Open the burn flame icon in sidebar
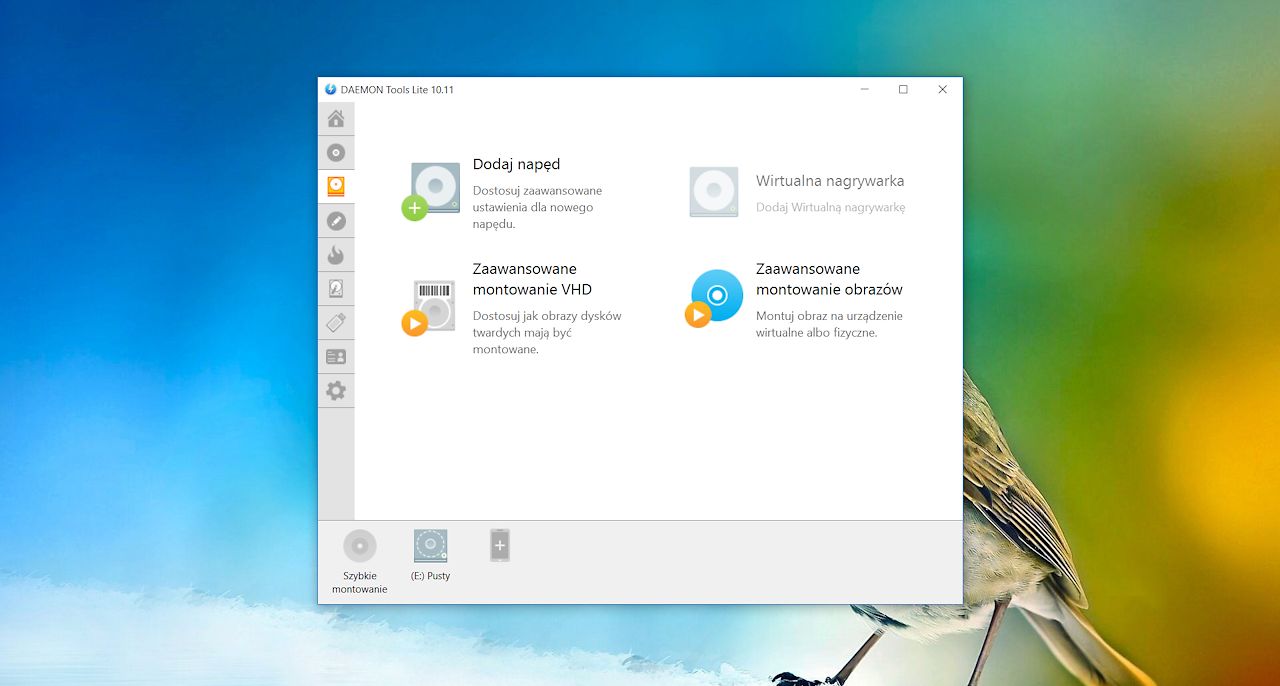Image resolution: width=1280 pixels, height=686 pixels. pyautogui.click(x=336, y=255)
